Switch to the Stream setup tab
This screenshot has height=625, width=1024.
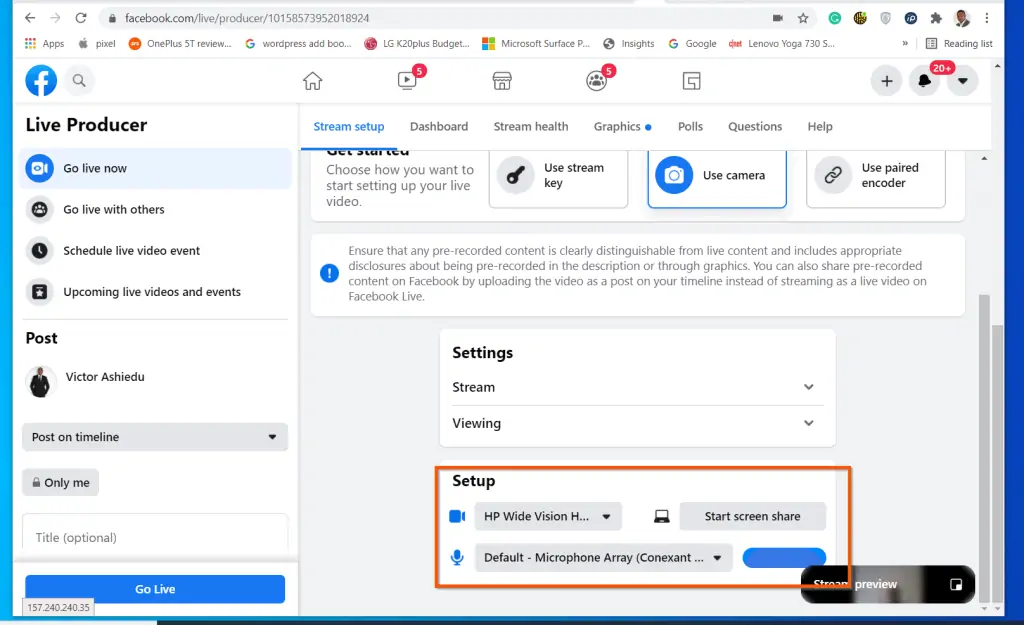pyautogui.click(x=349, y=126)
